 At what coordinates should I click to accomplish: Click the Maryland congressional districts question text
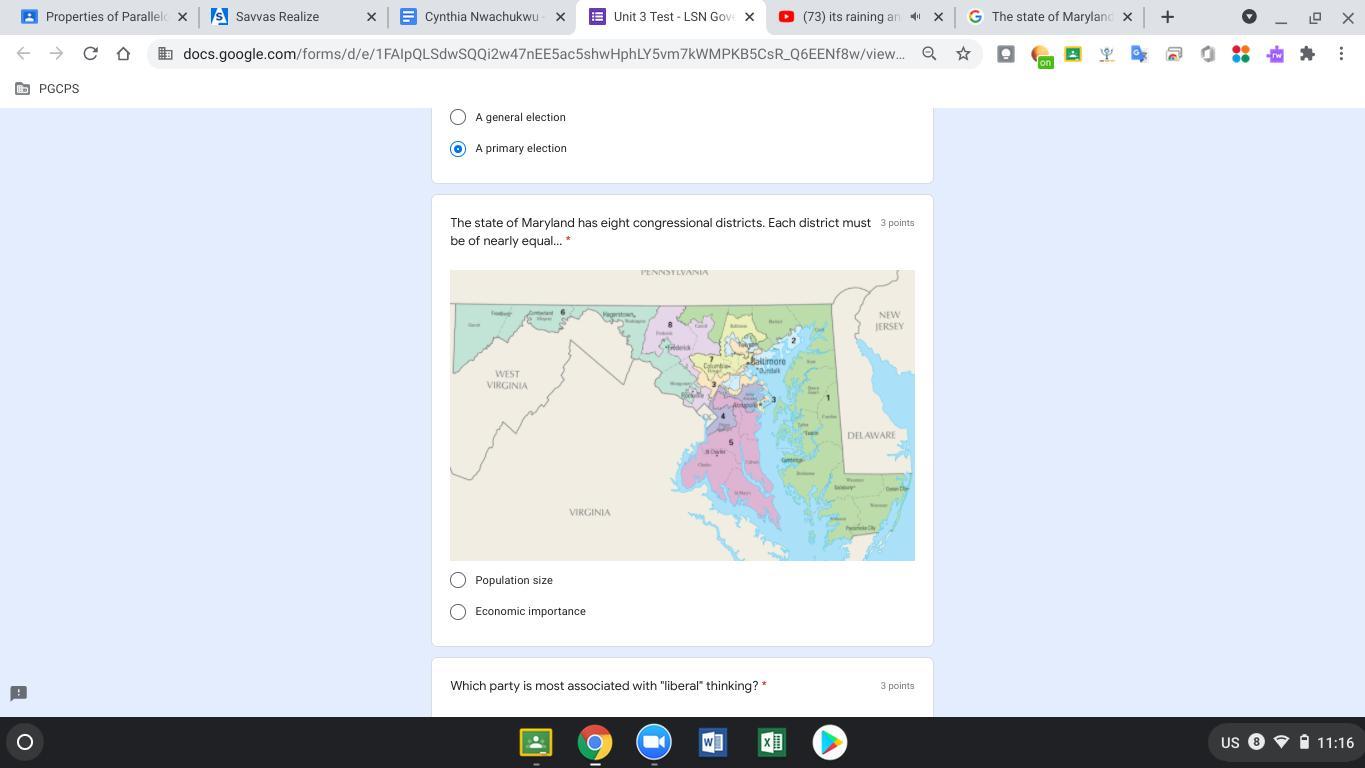click(660, 232)
